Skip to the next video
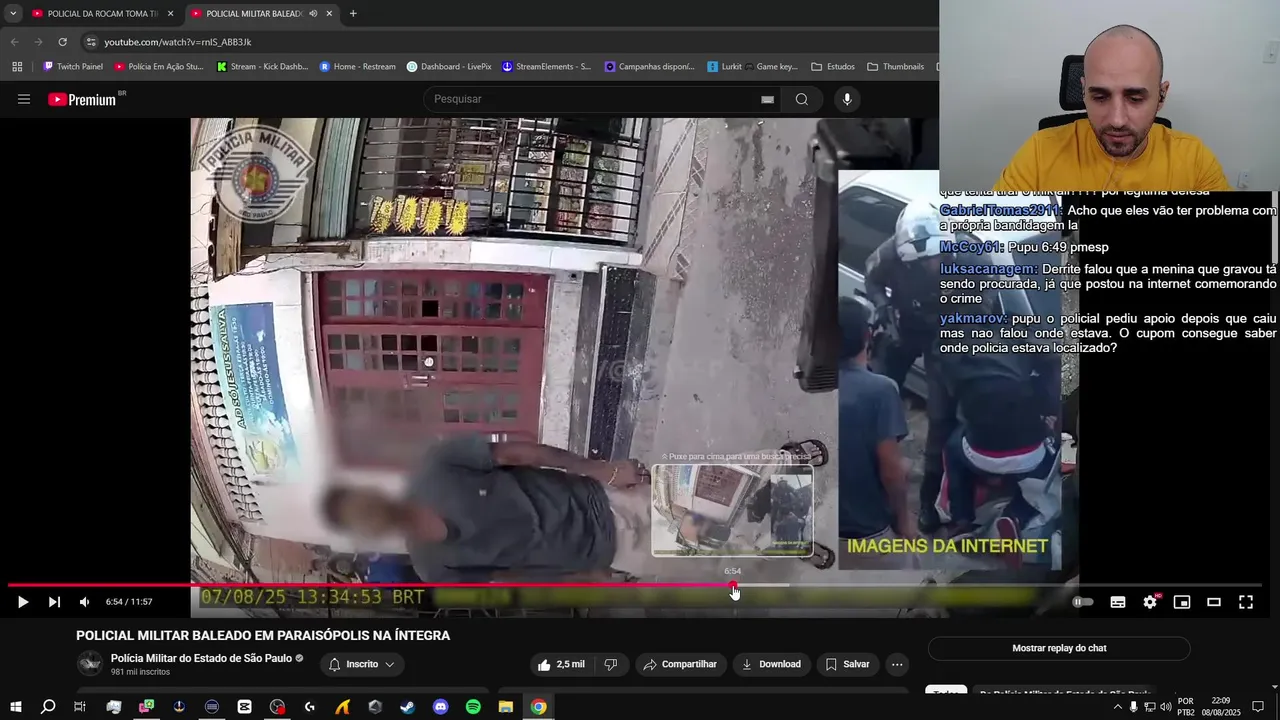Viewport: 1280px width, 720px height. [54, 602]
